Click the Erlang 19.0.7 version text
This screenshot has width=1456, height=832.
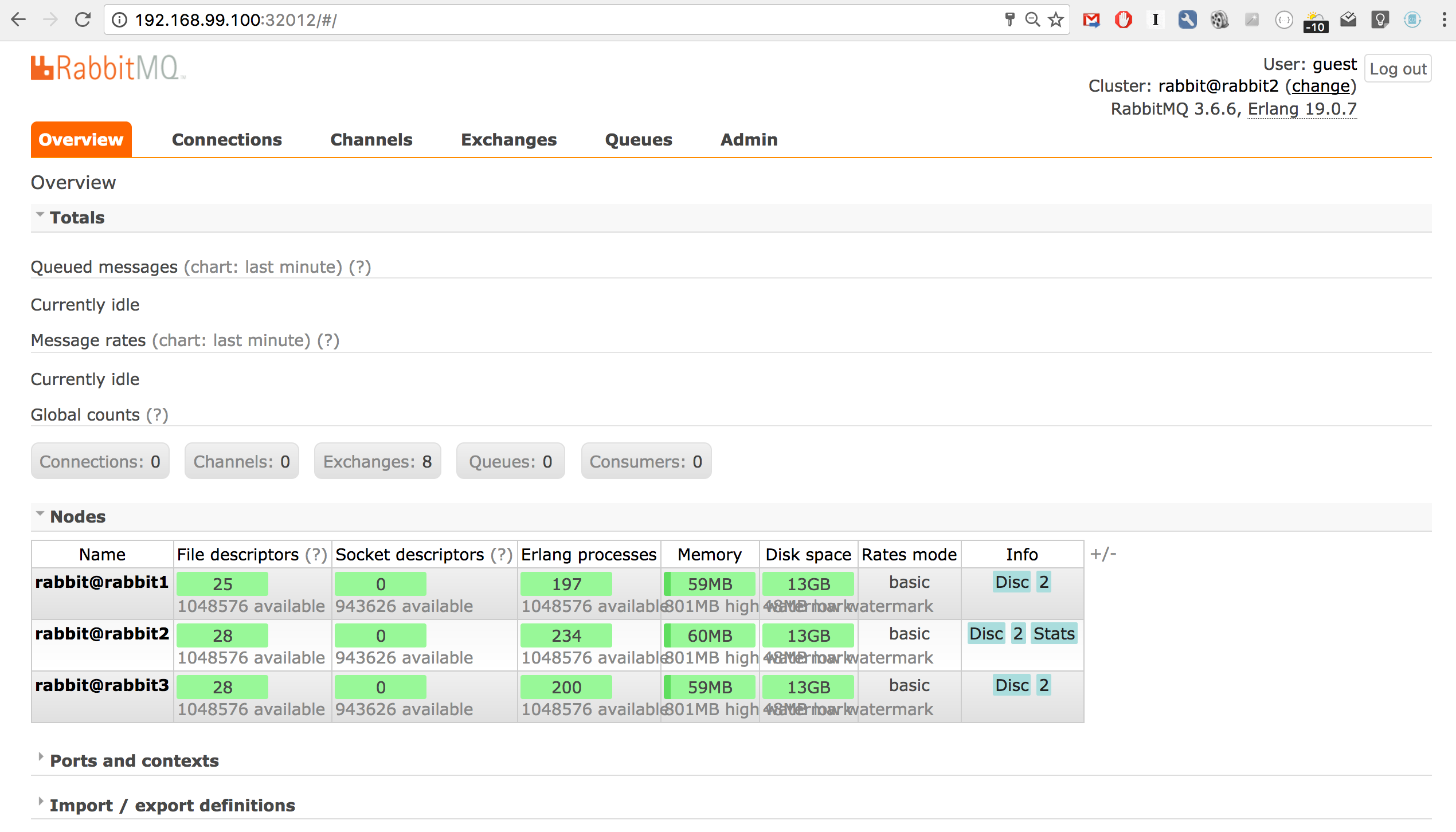tap(1302, 109)
